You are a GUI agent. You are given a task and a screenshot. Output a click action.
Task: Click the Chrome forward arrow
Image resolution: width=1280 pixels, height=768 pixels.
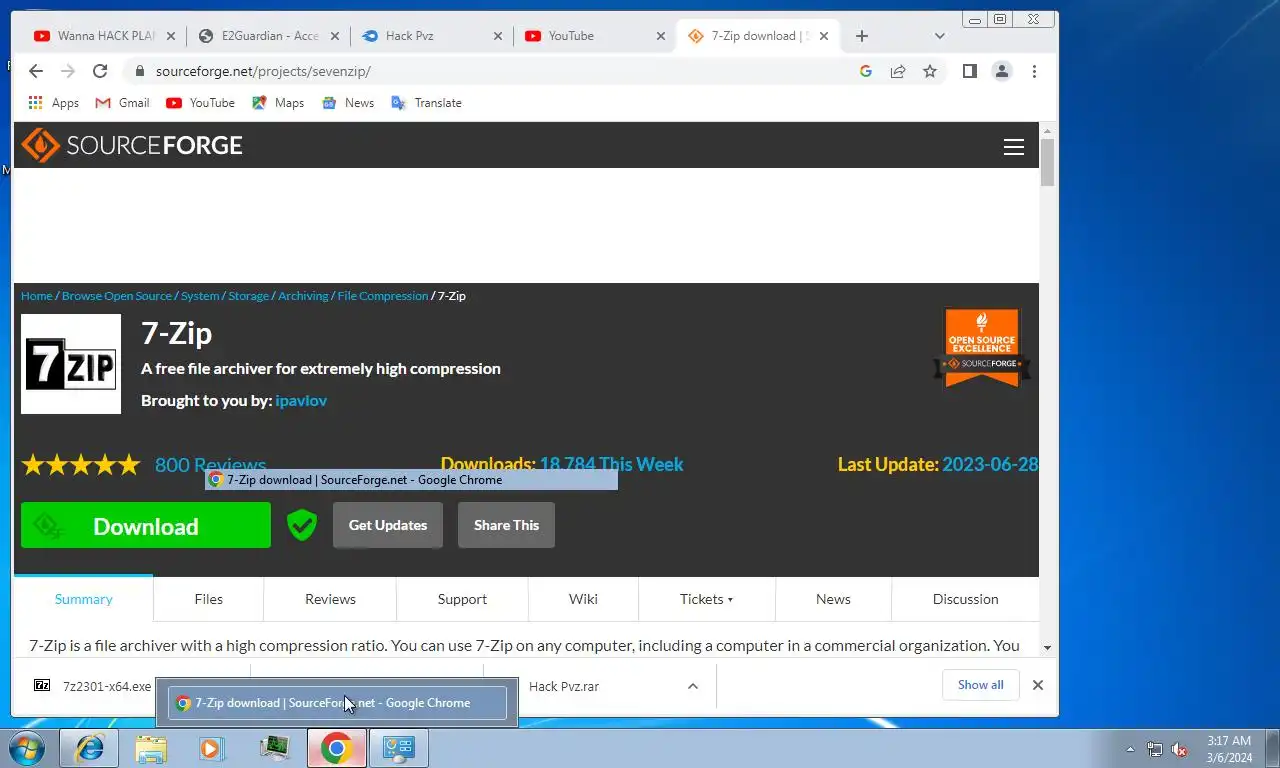click(68, 71)
